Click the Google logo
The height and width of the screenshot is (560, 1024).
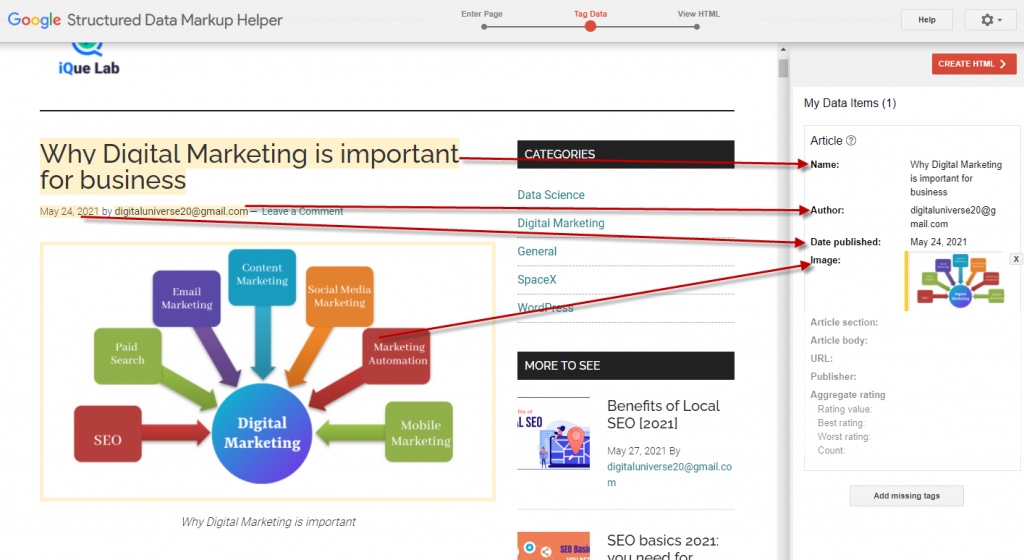[x=35, y=20]
